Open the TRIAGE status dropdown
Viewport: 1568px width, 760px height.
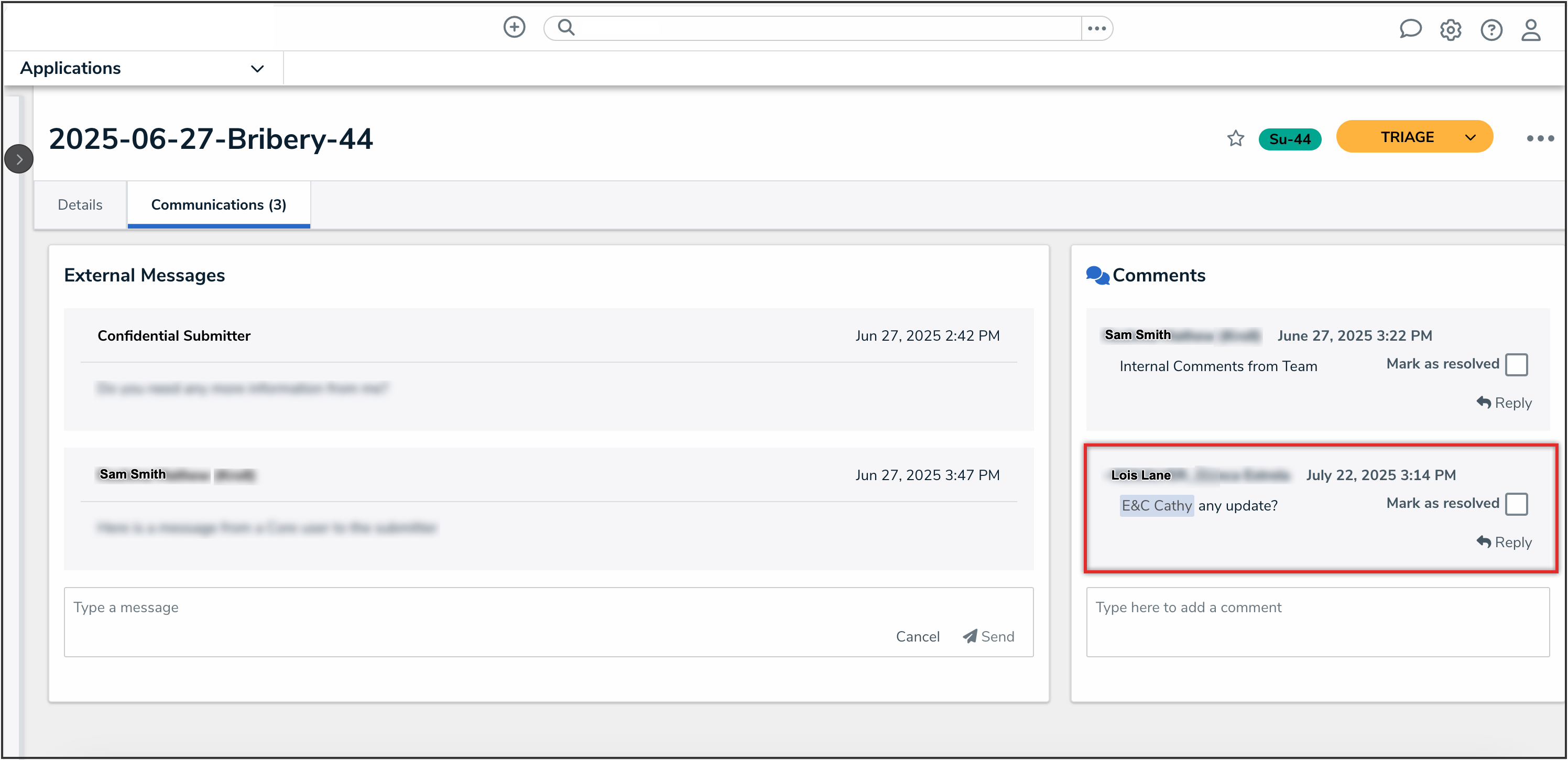point(1414,137)
